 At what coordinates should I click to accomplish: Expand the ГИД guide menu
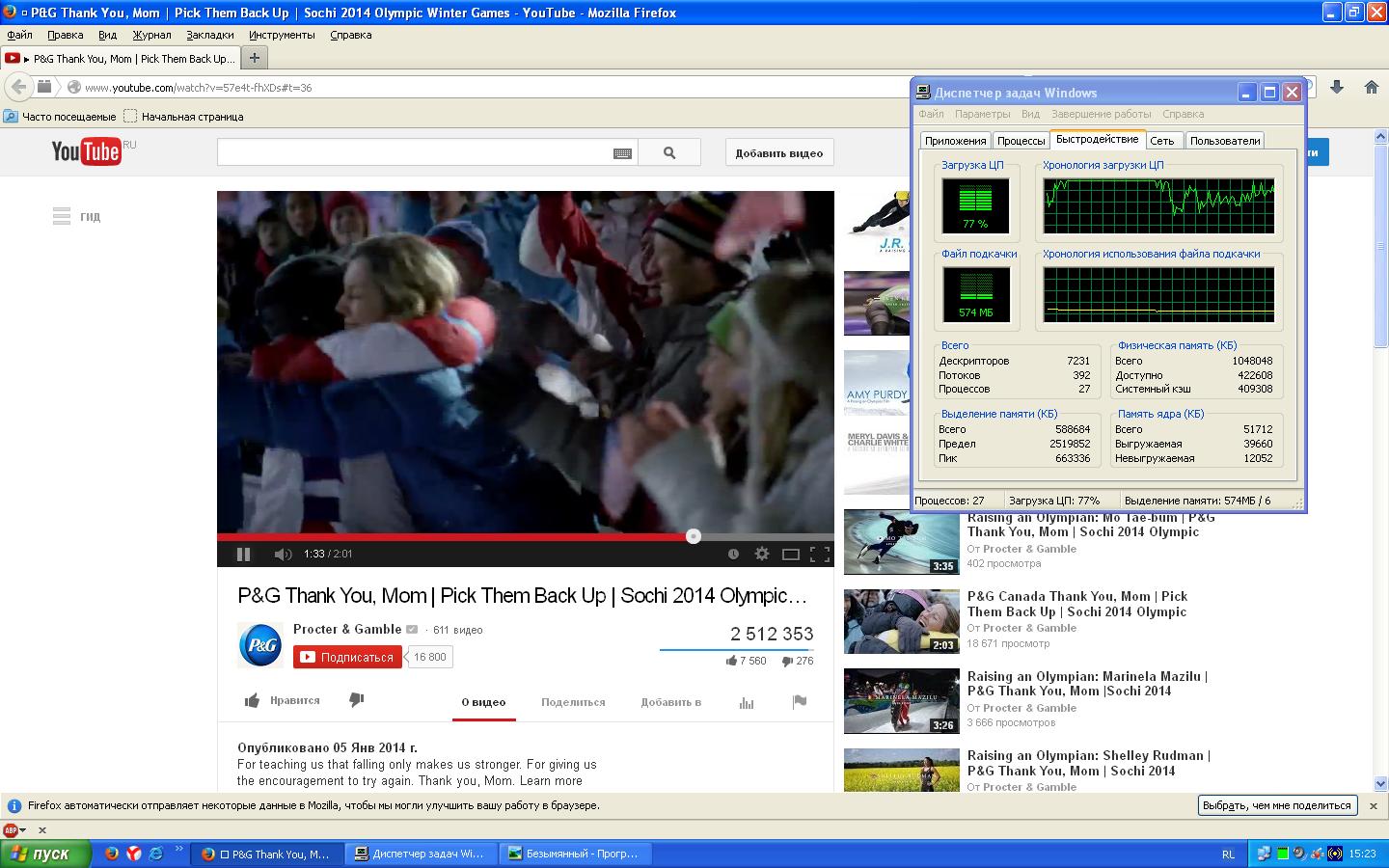76,217
